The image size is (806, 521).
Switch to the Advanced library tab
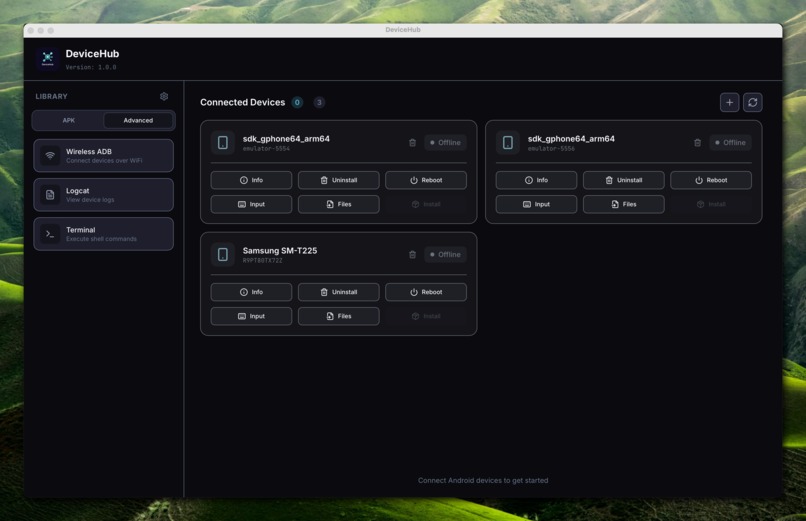(138, 120)
